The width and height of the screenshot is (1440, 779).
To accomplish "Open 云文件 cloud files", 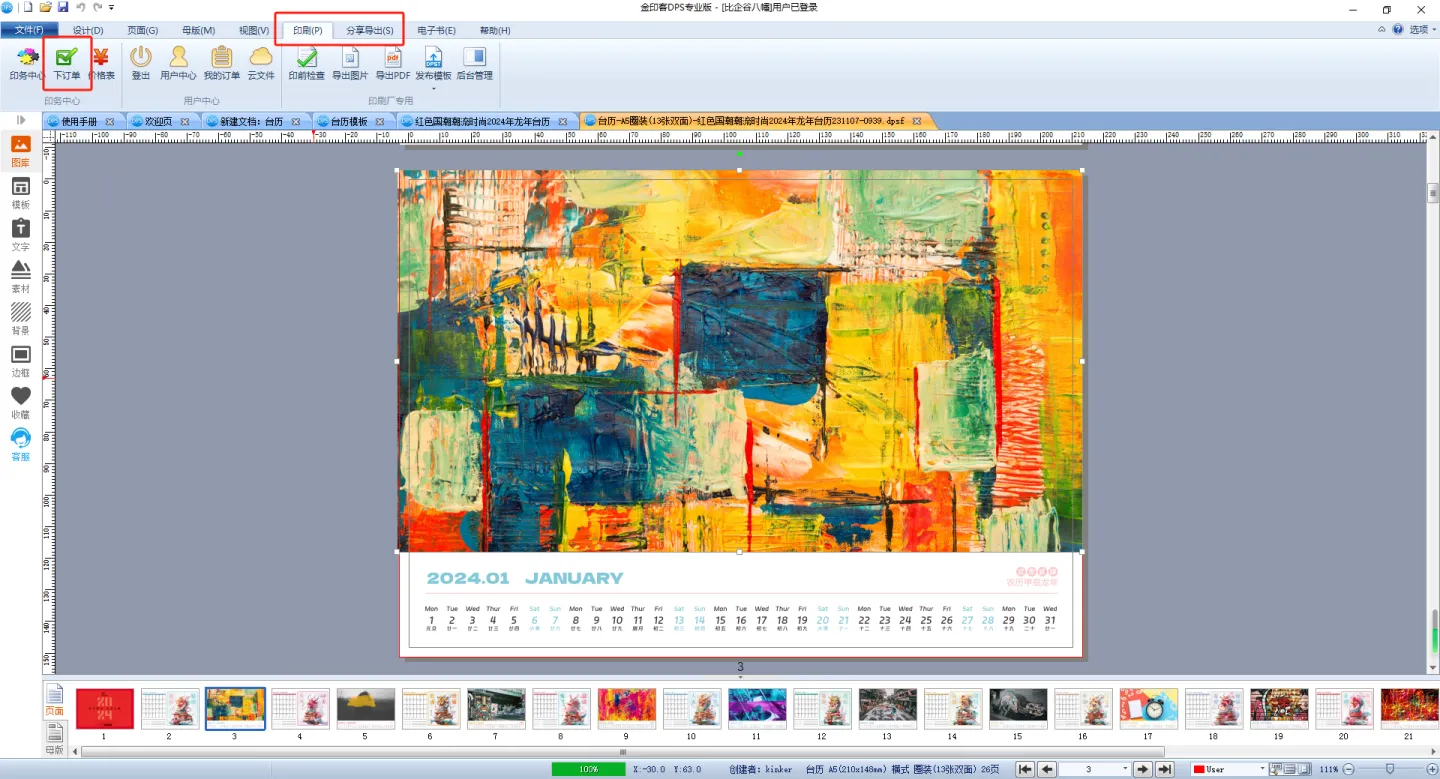I will (x=261, y=62).
